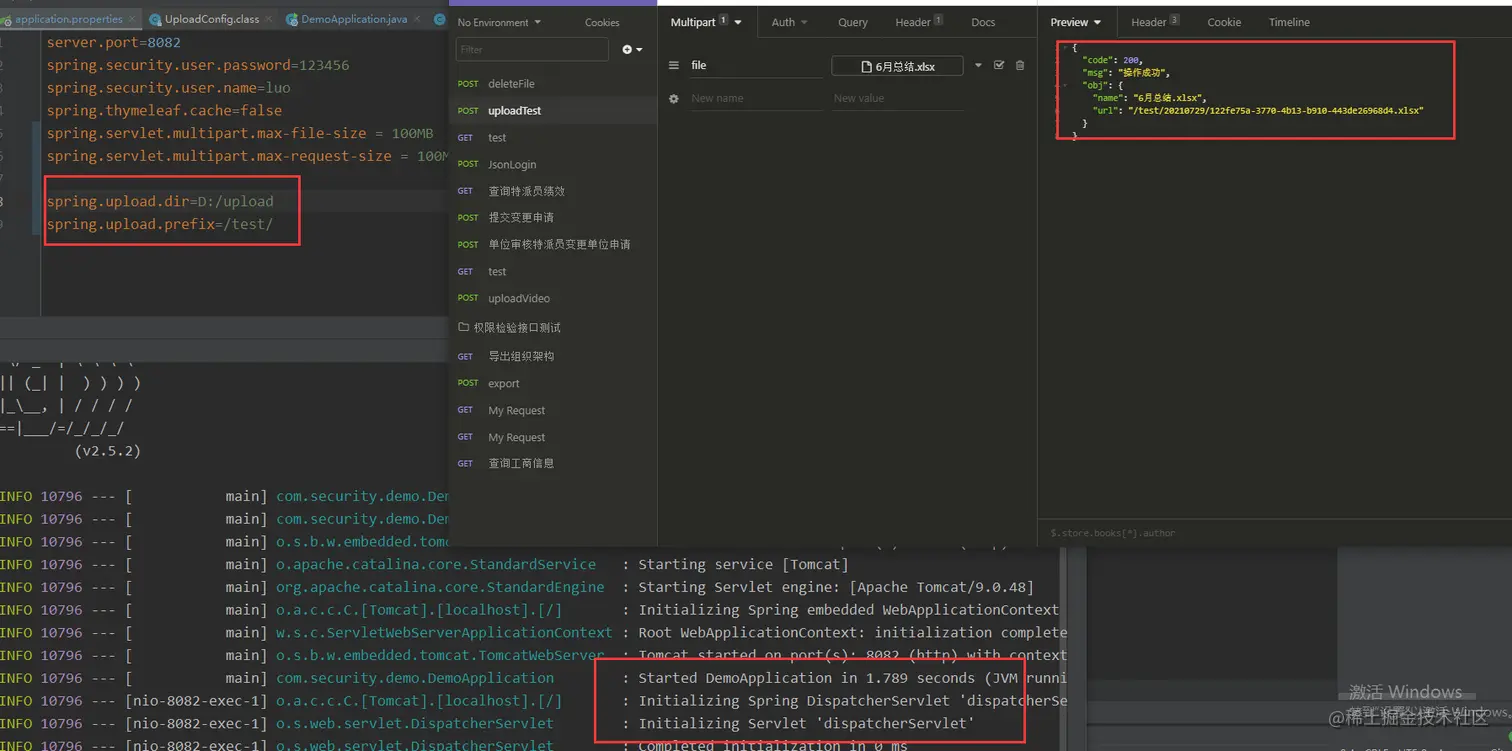Open the Multipart body type dropdown
The width and height of the screenshot is (1512, 751).
[x=706, y=22]
